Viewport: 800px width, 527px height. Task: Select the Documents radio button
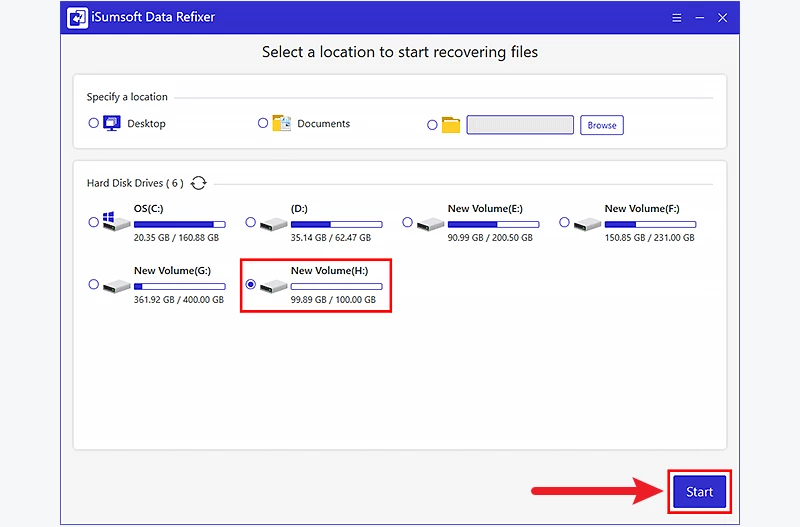(263, 124)
